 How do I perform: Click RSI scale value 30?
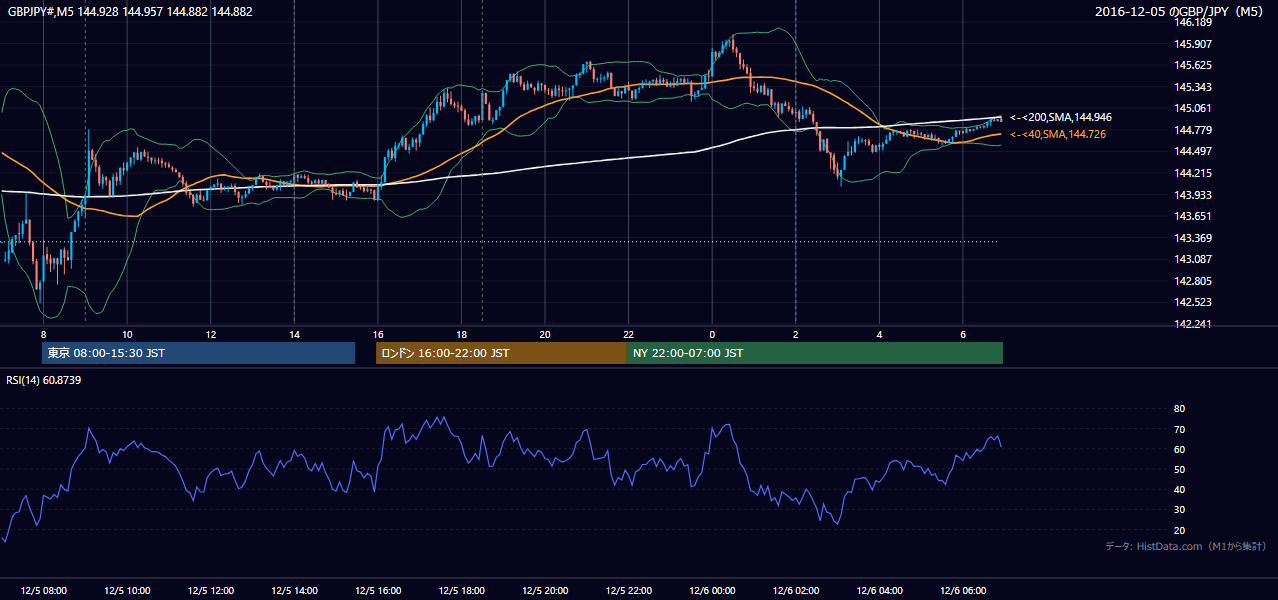coord(1179,510)
